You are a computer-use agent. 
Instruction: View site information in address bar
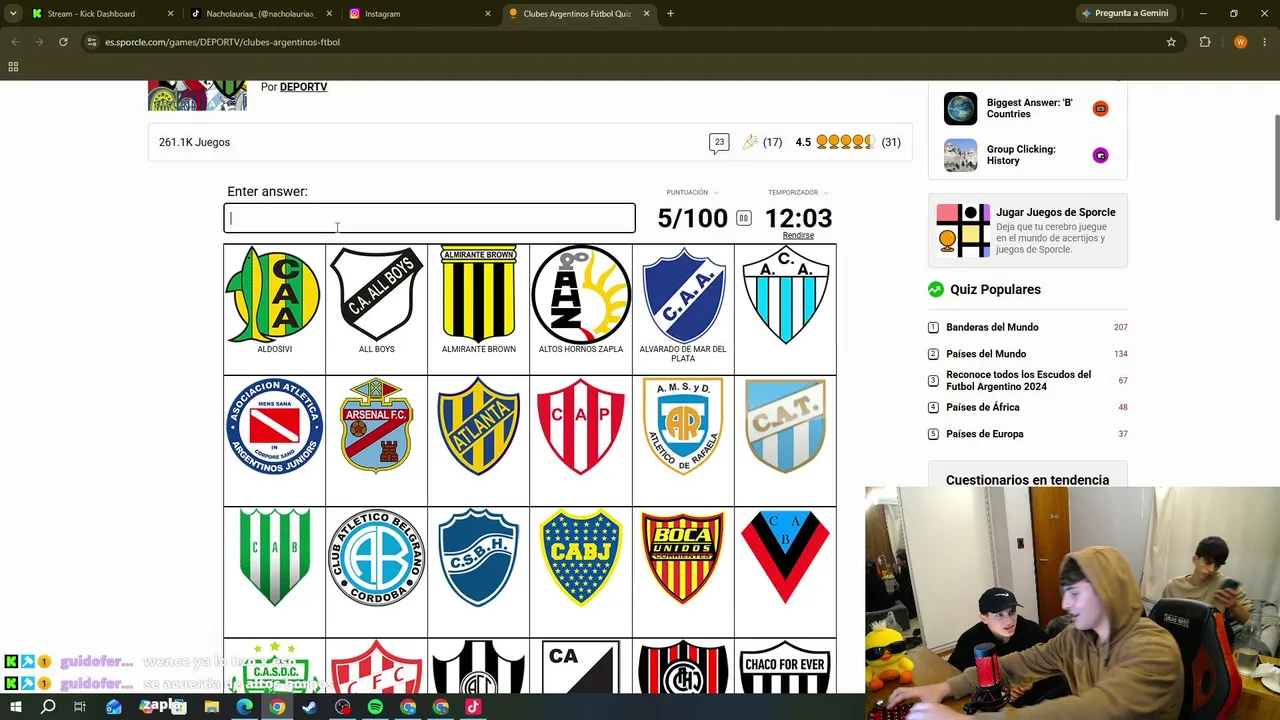coord(92,42)
